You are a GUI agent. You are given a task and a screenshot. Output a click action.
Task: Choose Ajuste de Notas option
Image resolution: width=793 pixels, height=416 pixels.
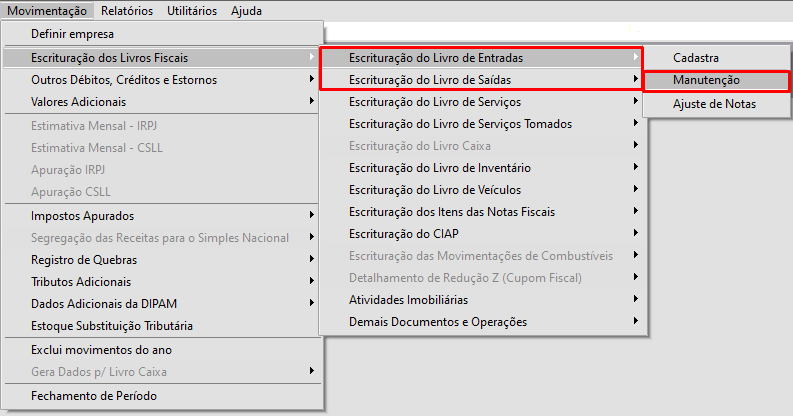pyautogui.click(x=717, y=104)
